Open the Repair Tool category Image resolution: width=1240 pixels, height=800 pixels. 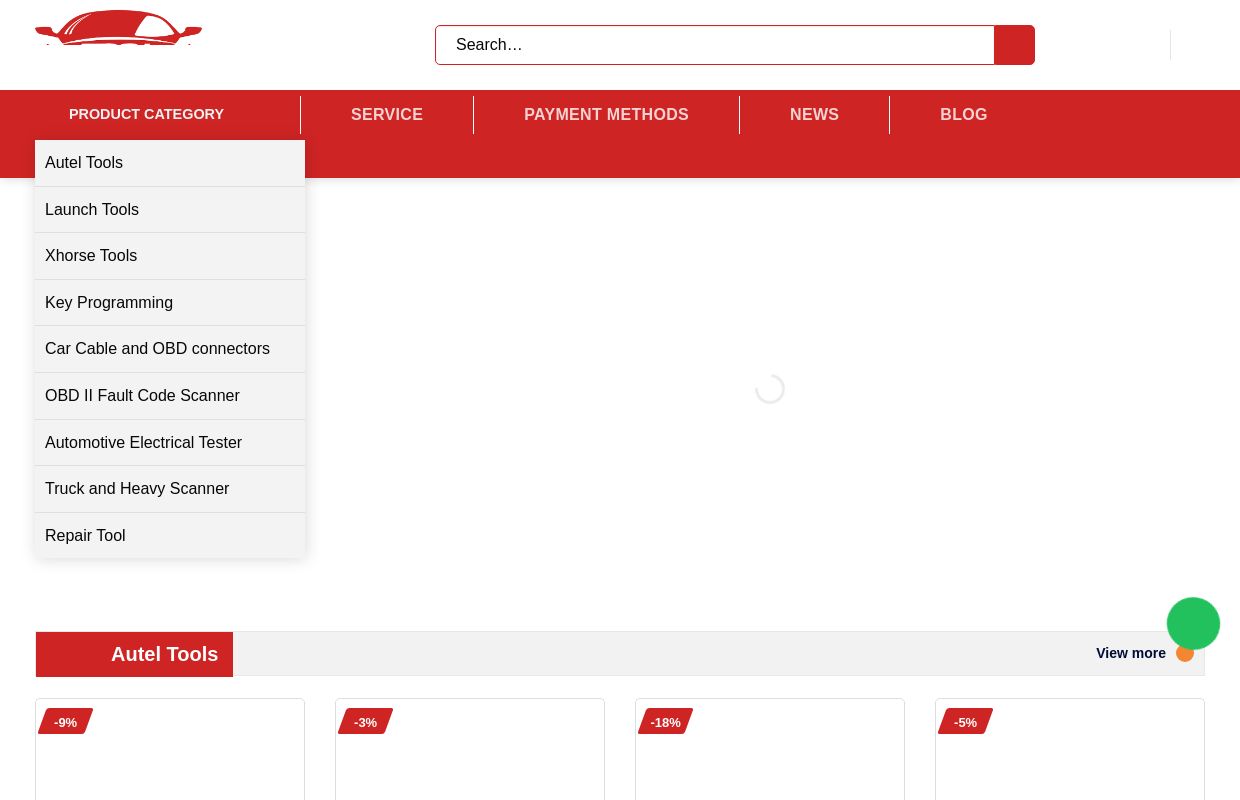coord(170,536)
